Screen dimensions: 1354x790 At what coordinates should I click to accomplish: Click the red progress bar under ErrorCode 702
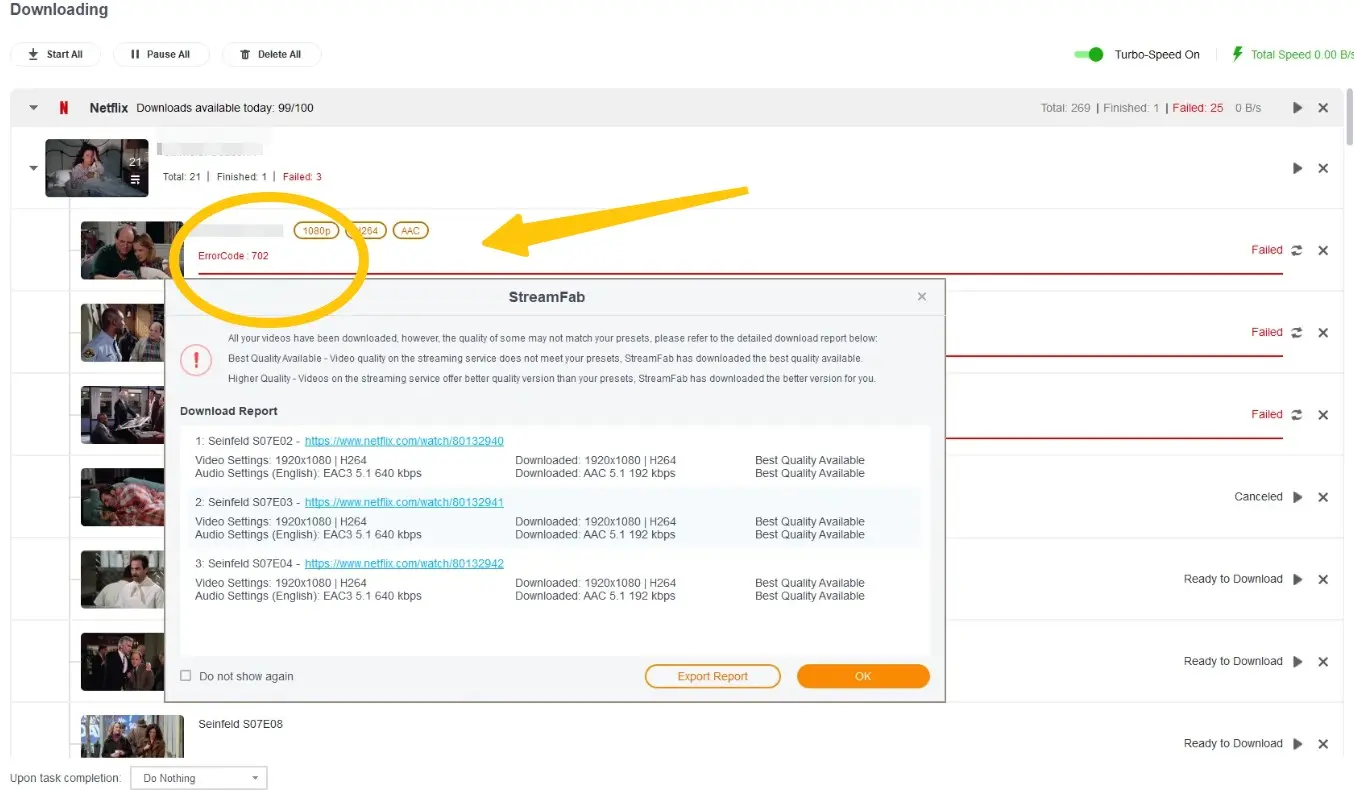pos(740,273)
